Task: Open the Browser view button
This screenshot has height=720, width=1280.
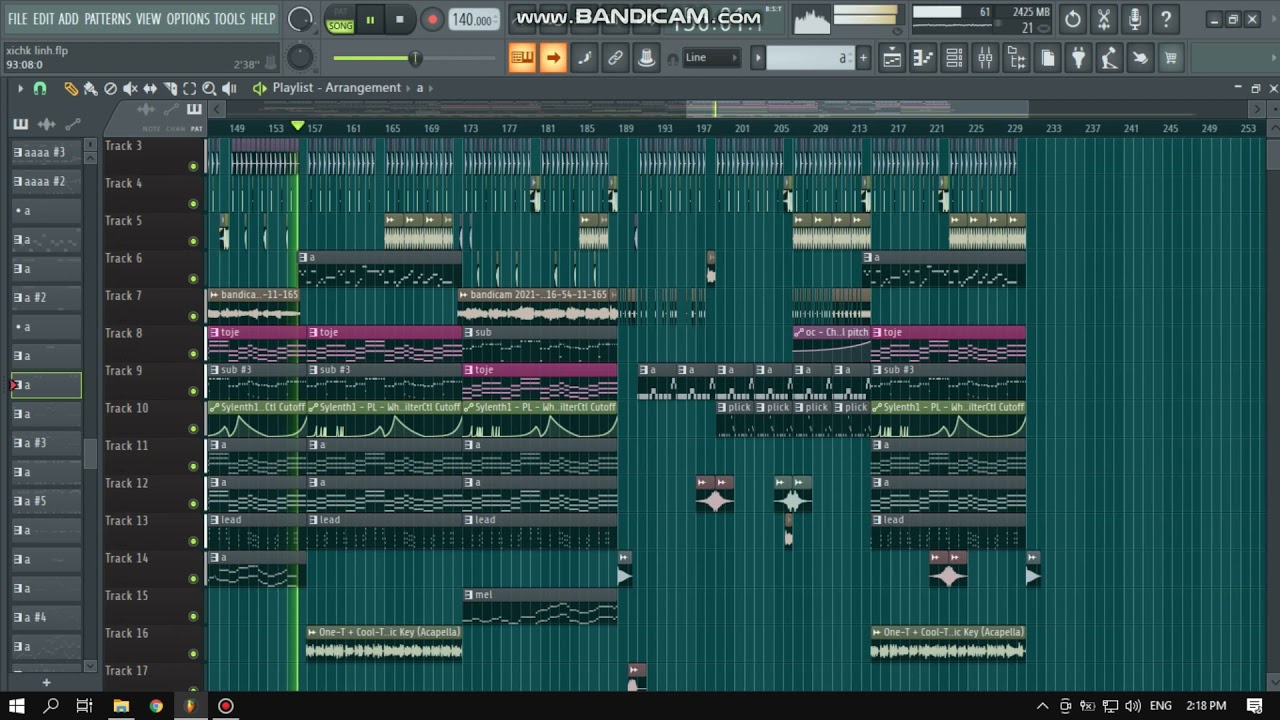Action: (1016, 58)
